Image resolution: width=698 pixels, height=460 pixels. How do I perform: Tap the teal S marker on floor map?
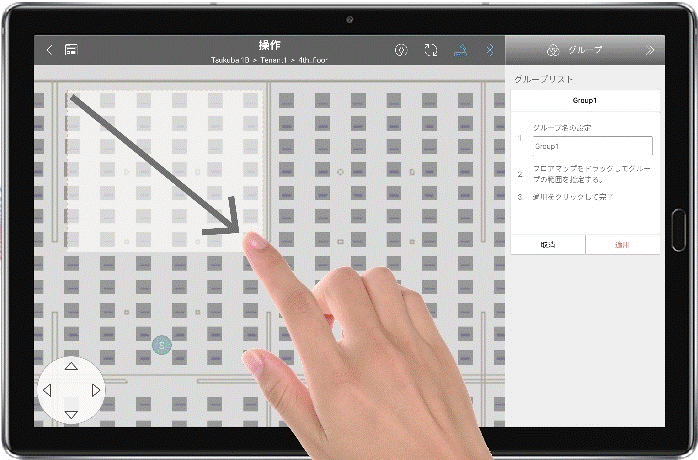(162, 345)
